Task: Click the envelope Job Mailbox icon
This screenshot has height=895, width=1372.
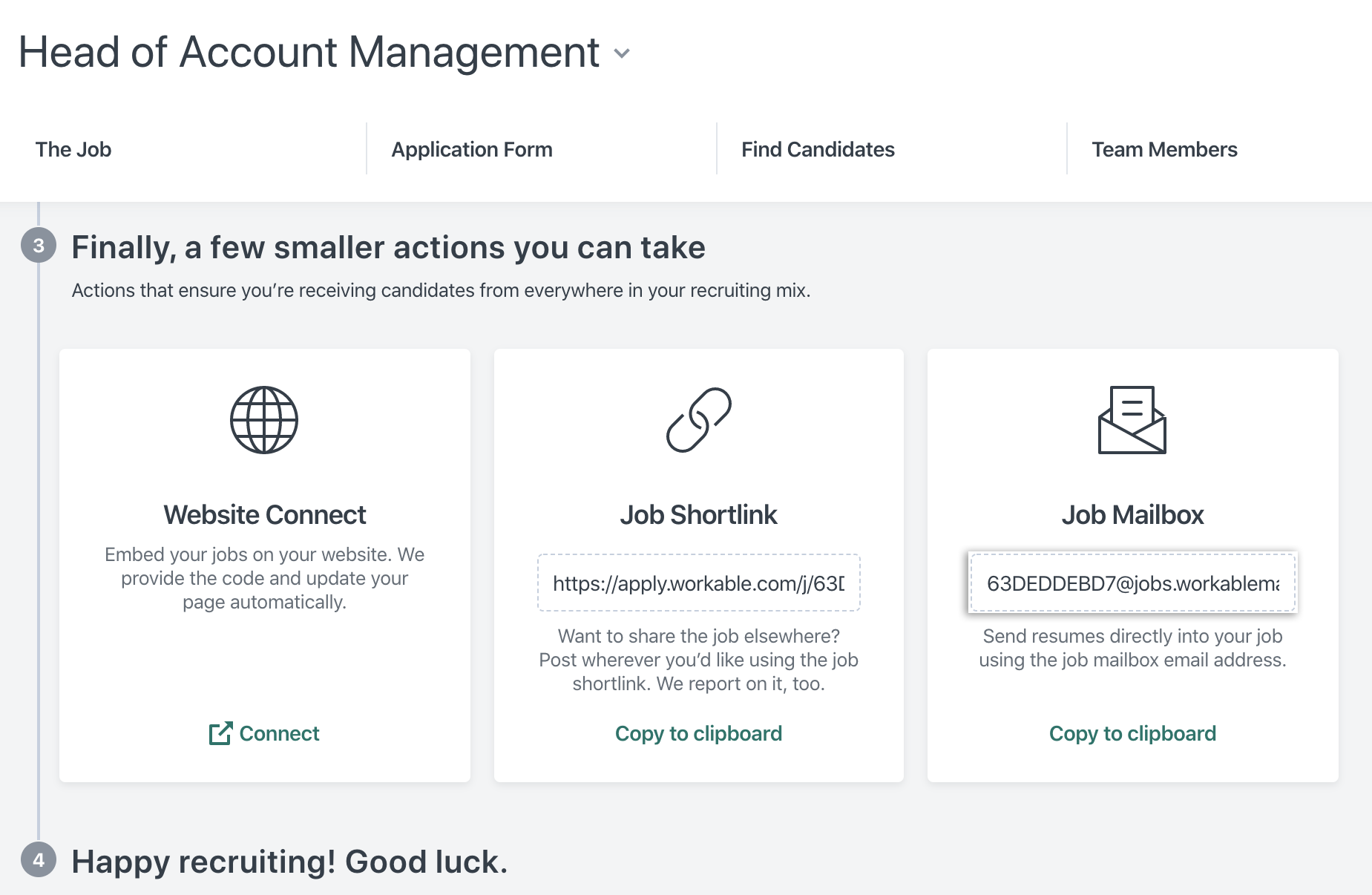Action: (1132, 420)
